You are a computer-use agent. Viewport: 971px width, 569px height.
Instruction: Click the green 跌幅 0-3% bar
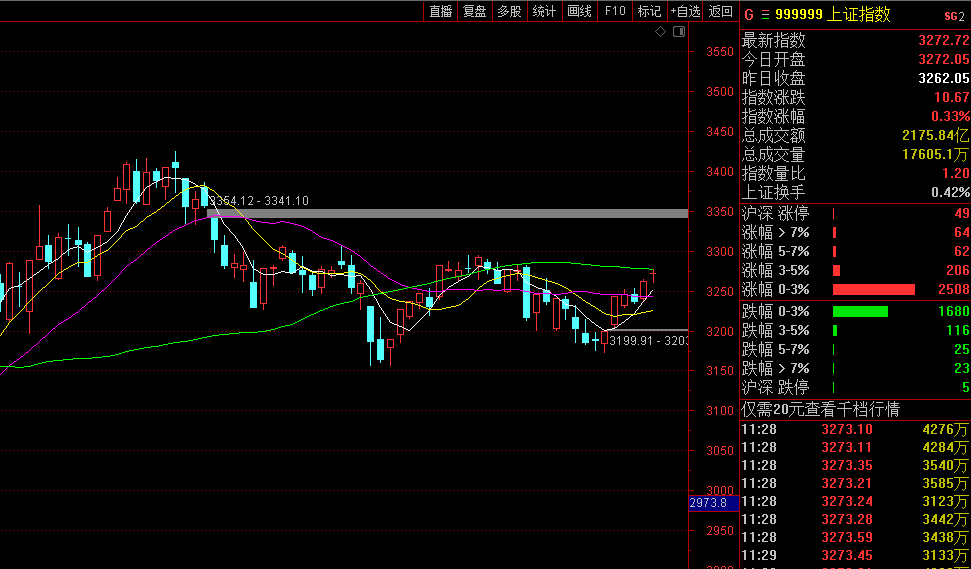point(860,311)
